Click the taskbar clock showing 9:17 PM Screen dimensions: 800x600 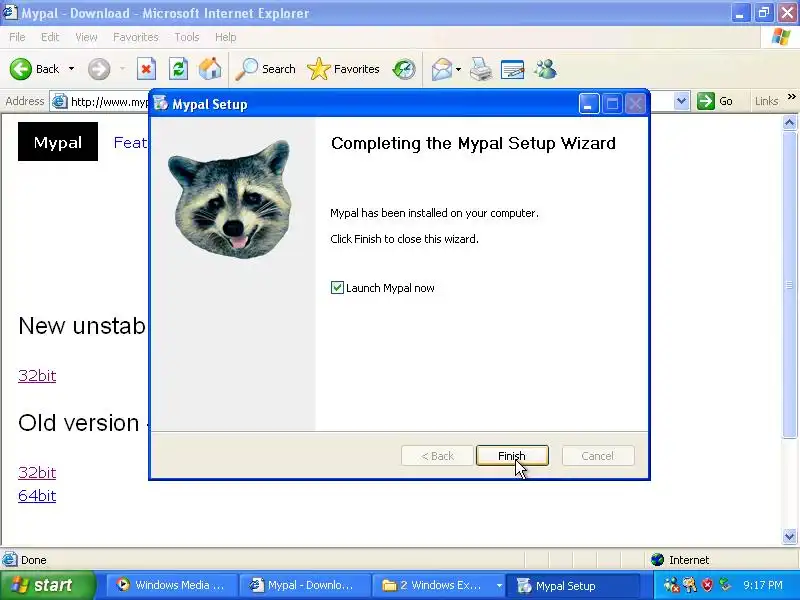click(763, 585)
